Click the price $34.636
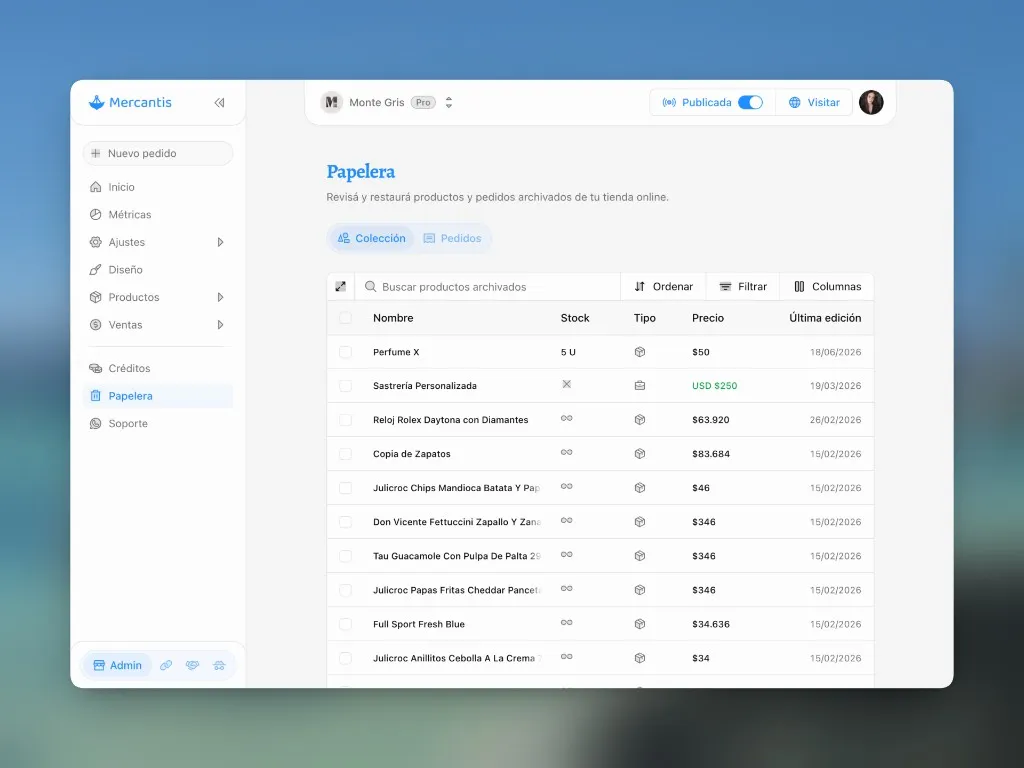The height and width of the screenshot is (768, 1024). point(711,624)
